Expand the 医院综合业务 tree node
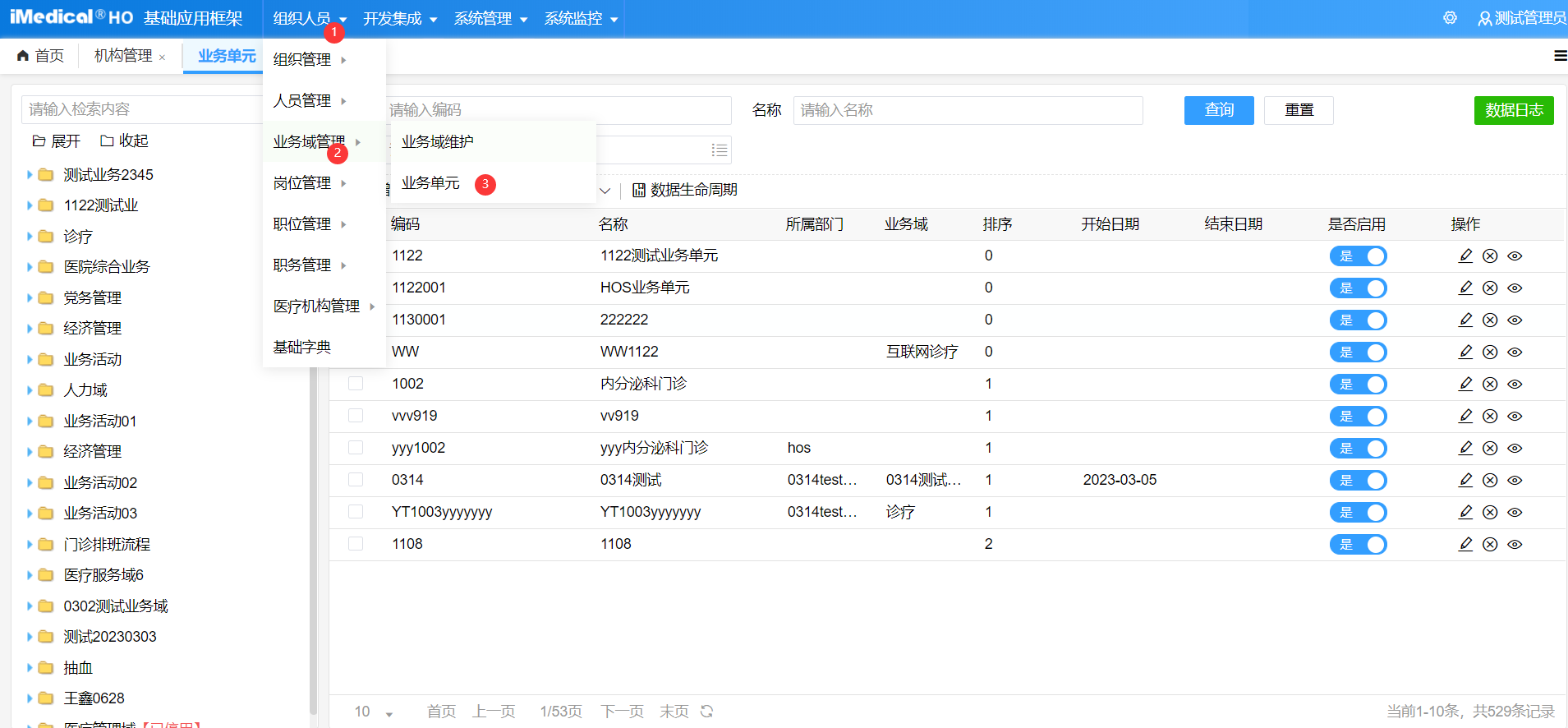This screenshot has width=1568, height=728. [x=30, y=267]
